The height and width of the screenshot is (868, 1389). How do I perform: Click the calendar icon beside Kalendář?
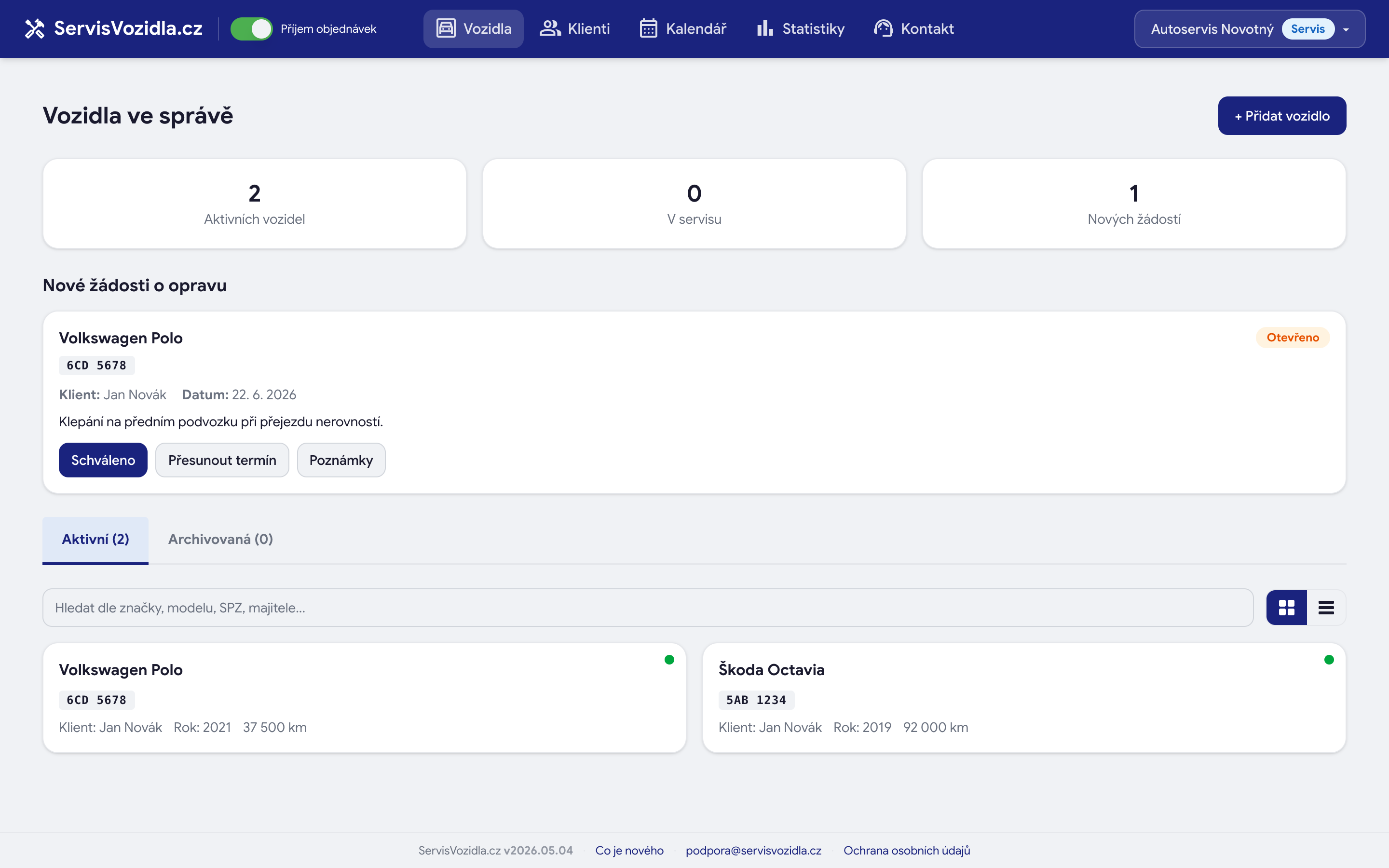(x=649, y=29)
